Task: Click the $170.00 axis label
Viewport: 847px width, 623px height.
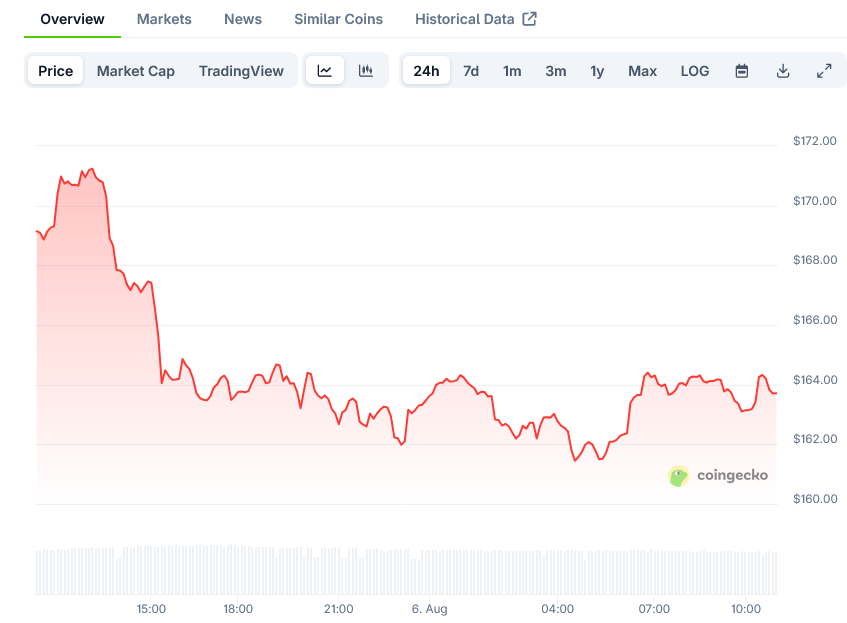Action: point(815,201)
